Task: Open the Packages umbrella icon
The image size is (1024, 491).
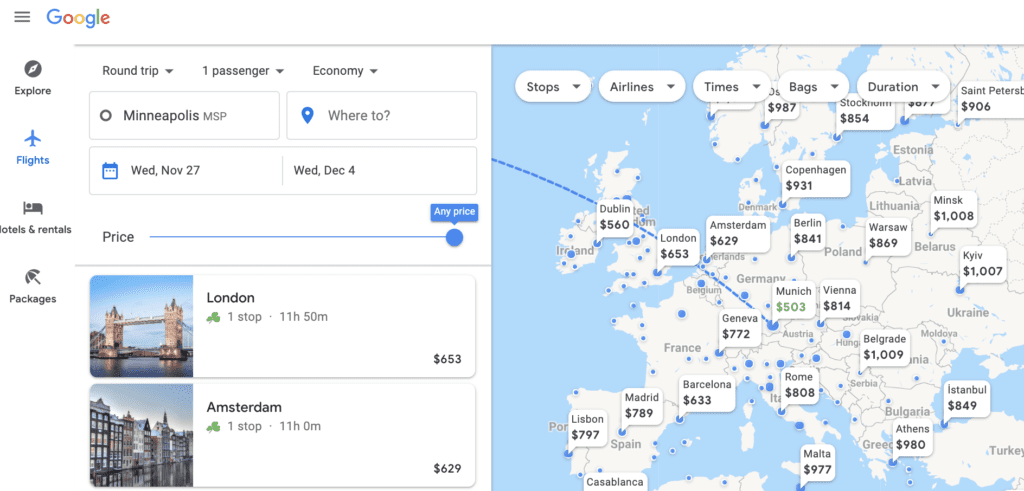Action: [33, 277]
